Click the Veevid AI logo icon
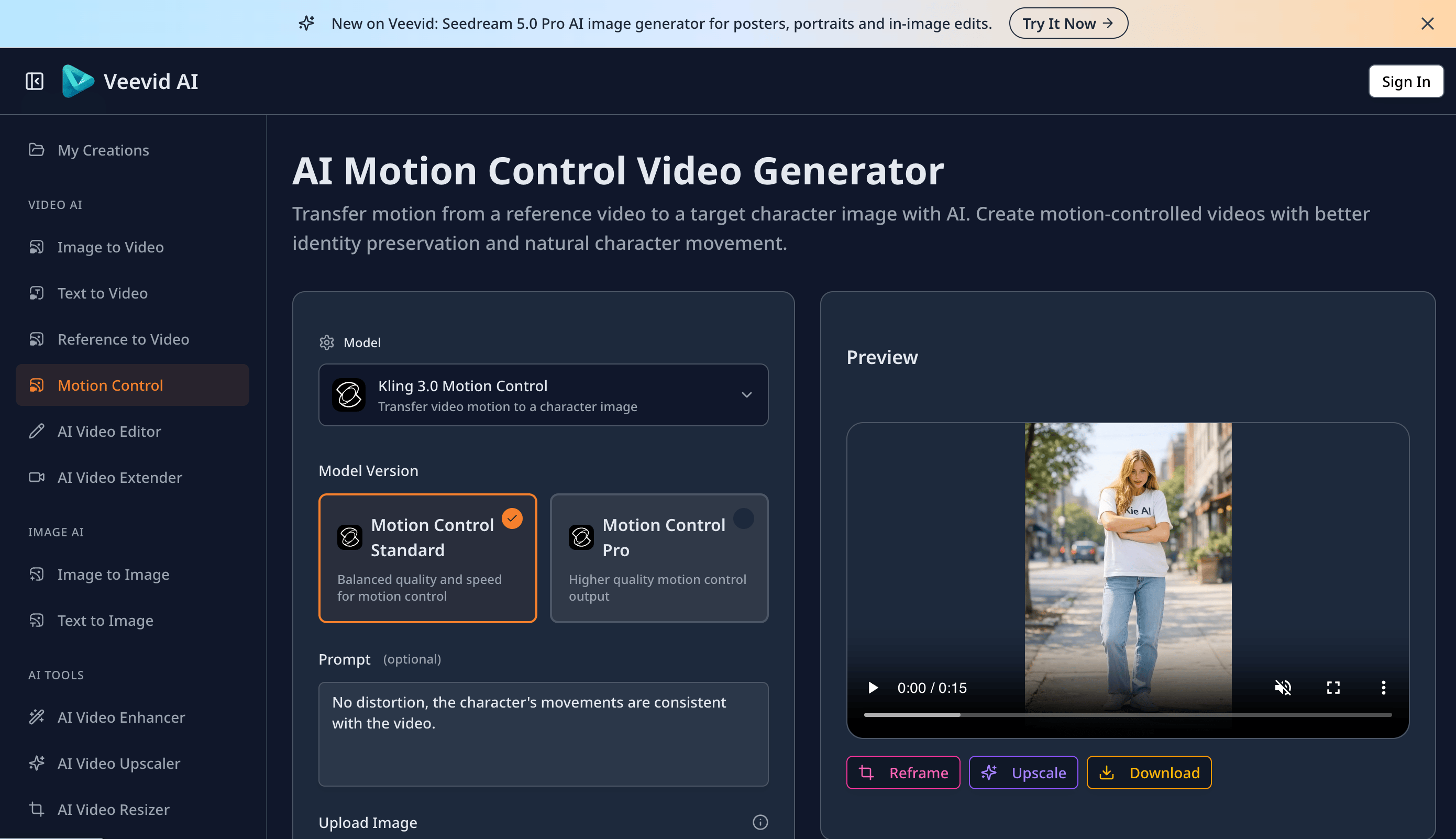The width and height of the screenshot is (1456, 839). tap(78, 81)
